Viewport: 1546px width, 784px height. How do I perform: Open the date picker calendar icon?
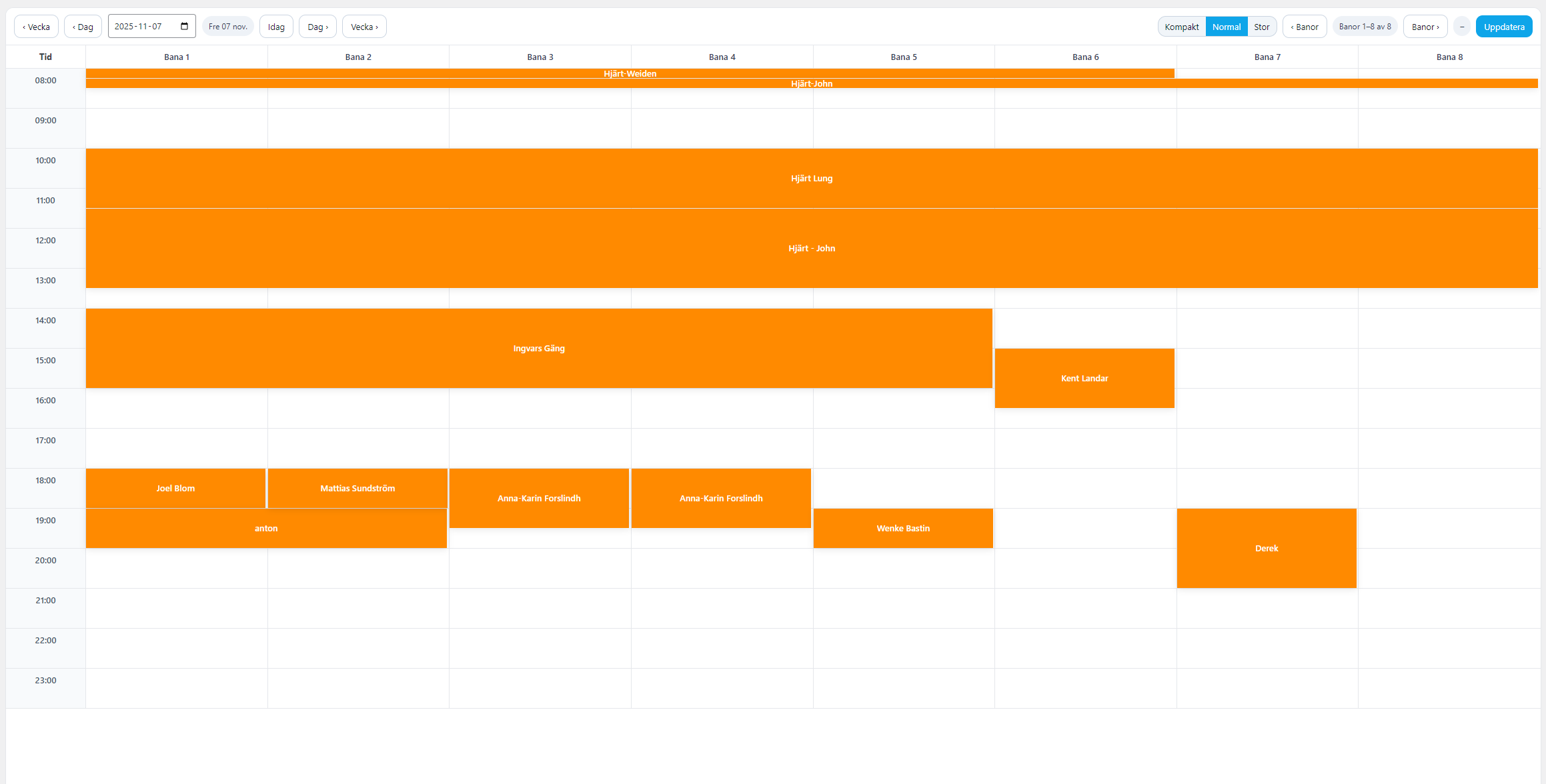tap(185, 27)
